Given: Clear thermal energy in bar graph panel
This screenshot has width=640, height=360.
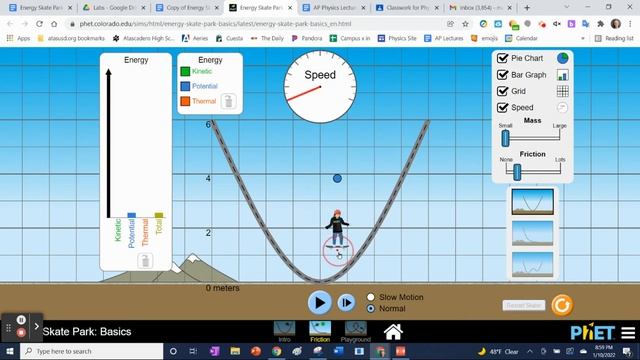Looking at the screenshot, I should 145,261.
